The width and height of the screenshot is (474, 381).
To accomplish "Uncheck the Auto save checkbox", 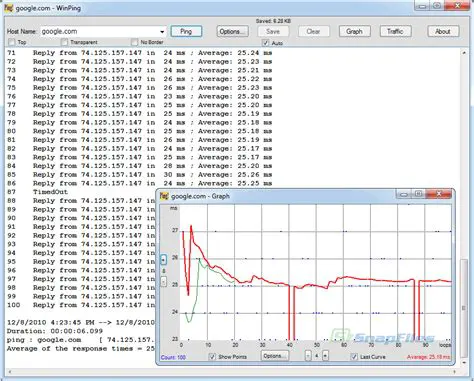I will [265, 43].
